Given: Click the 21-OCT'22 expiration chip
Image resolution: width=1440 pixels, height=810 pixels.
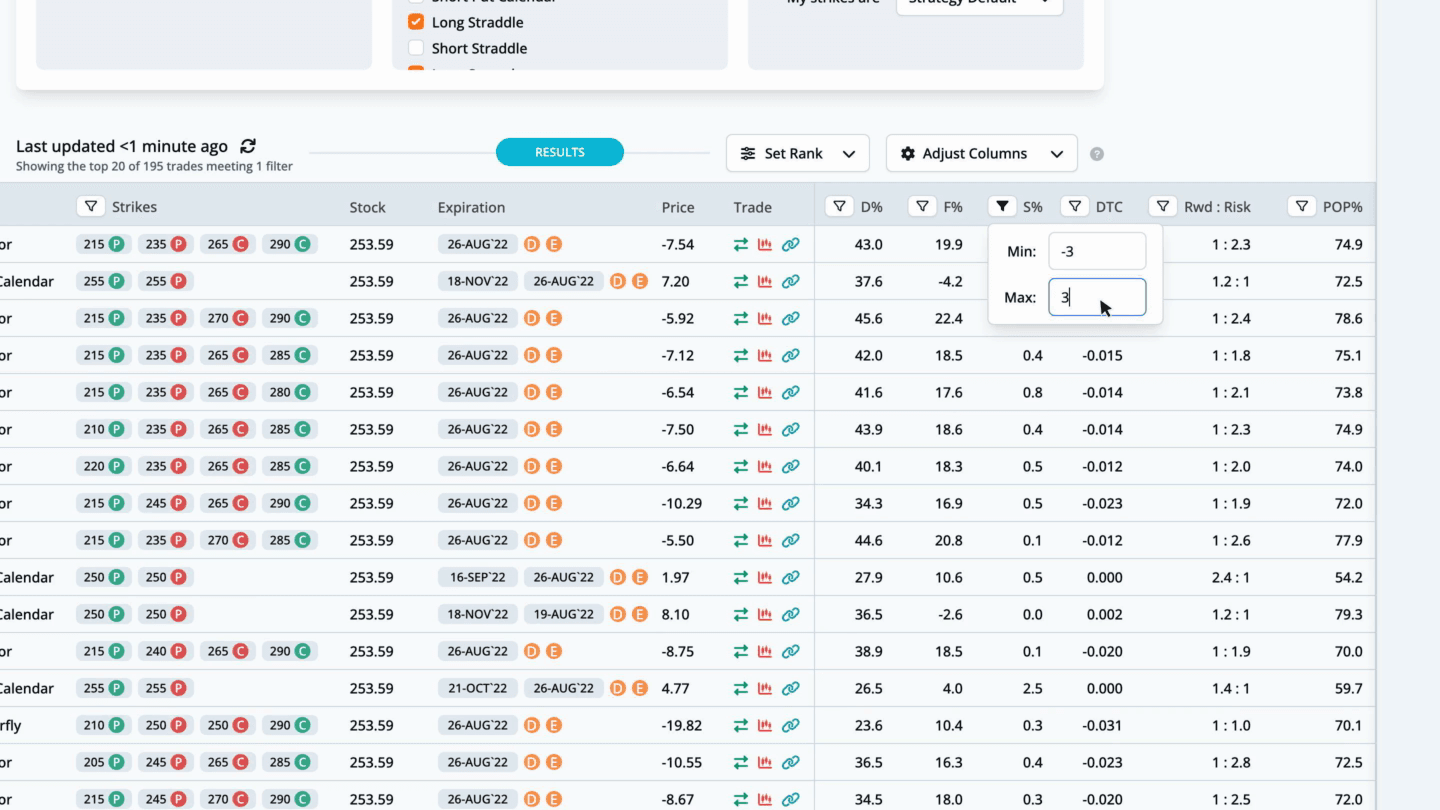Looking at the screenshot, I should coord(478,688).
